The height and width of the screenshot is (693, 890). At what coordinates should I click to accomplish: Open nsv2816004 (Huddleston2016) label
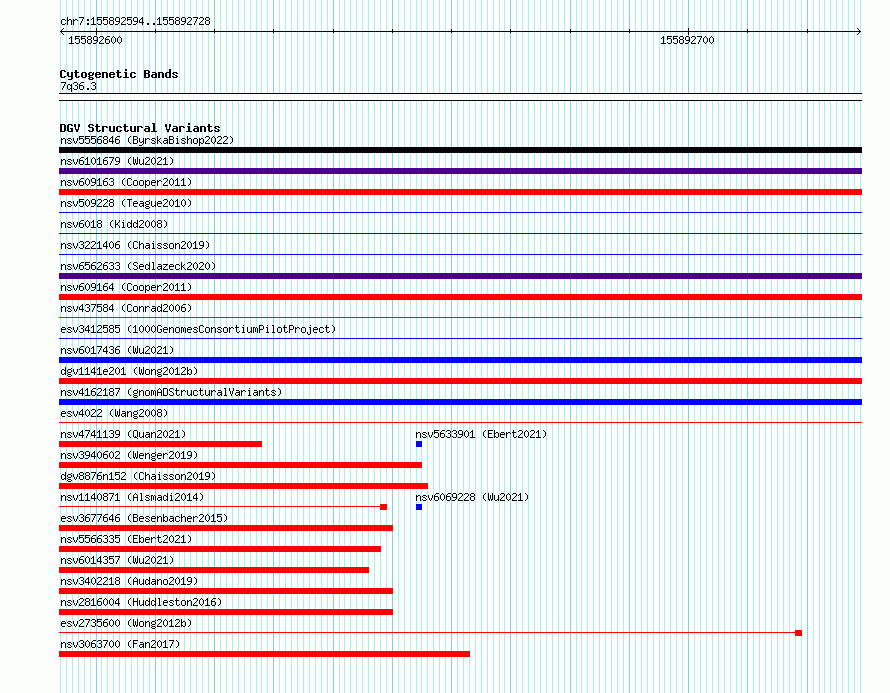[x=141, y=602]
